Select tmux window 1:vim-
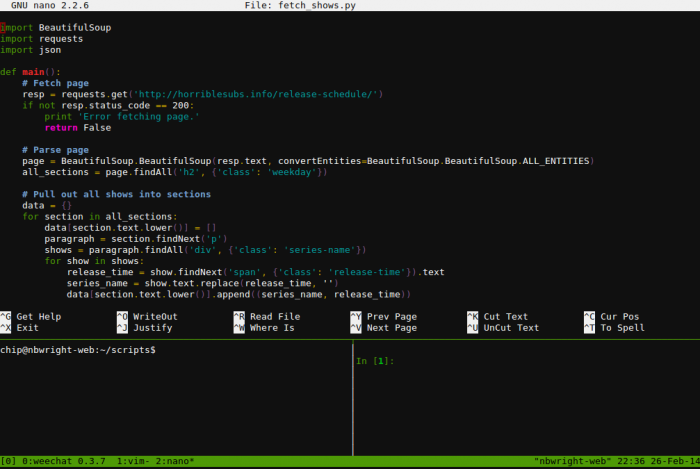Image resolution: width=700 pixels, height=469 pixels. pos(131,461)
